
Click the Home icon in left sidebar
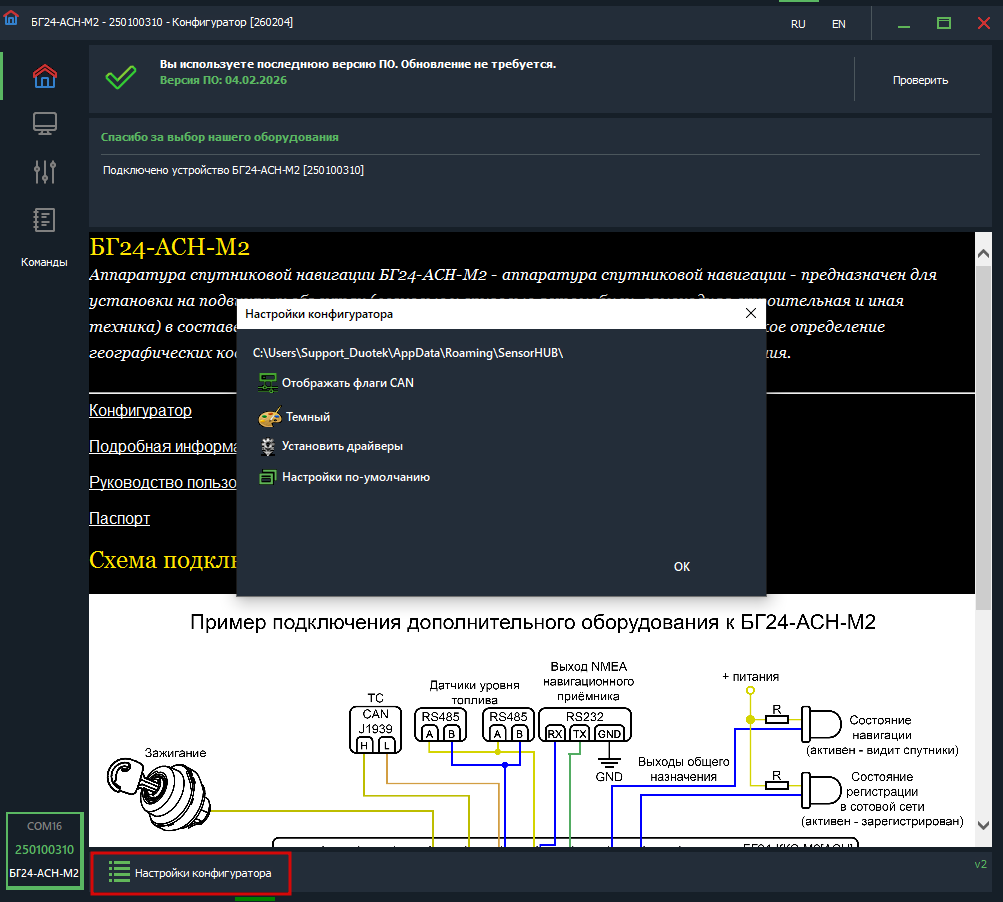[45, 76]
